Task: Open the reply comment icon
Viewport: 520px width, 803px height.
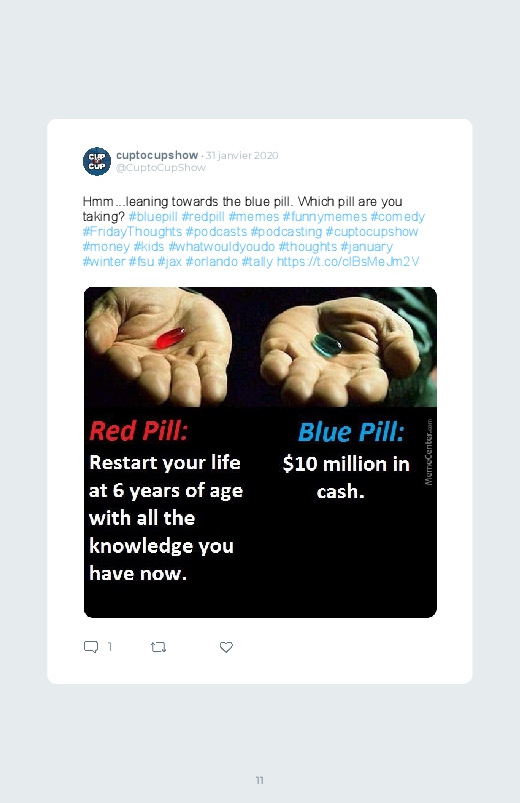Action: click(91, 647)
